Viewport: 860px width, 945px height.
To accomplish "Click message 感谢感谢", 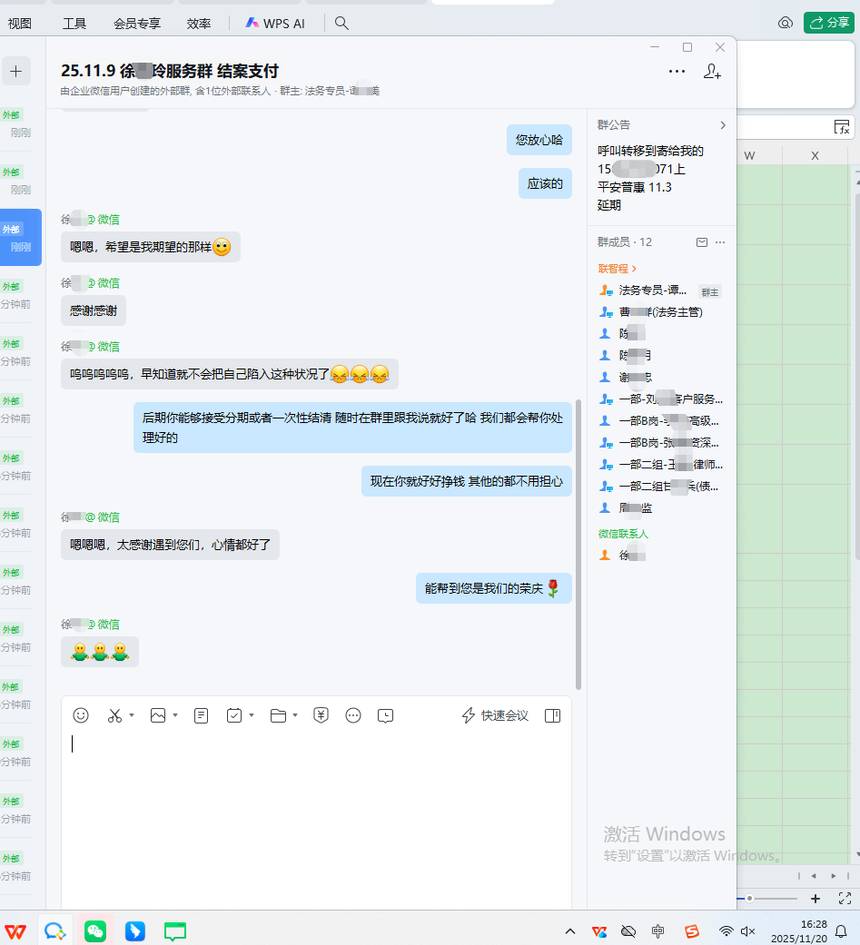I will pyautogui.click(x=93, y=311).
